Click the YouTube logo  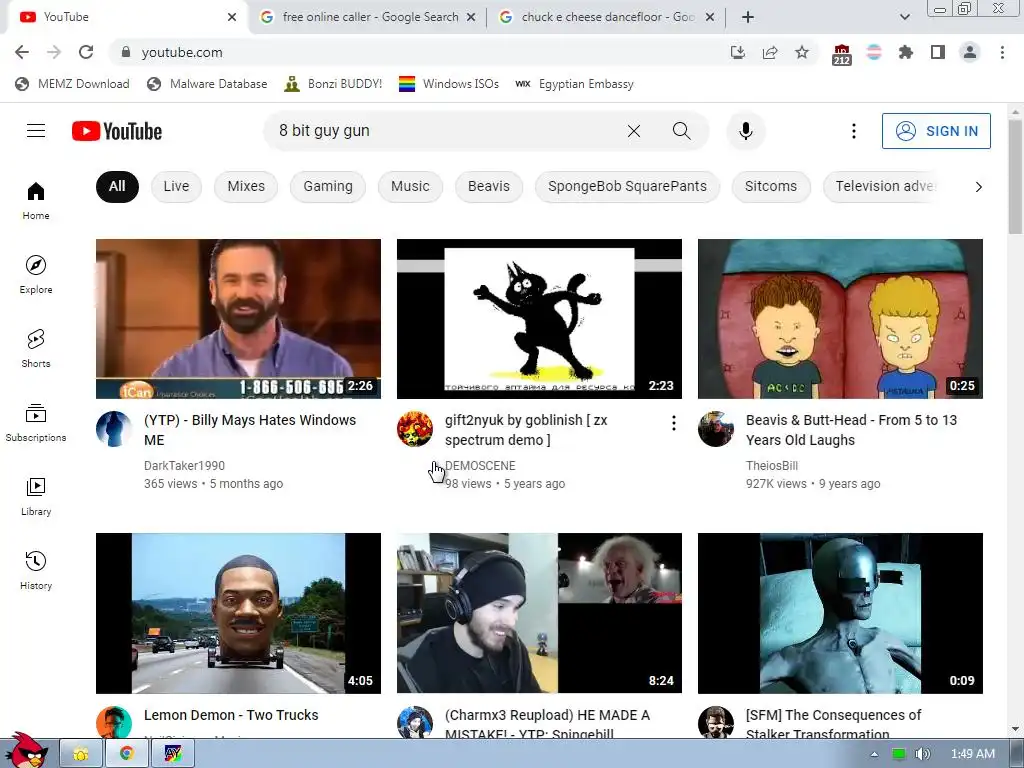117,131
